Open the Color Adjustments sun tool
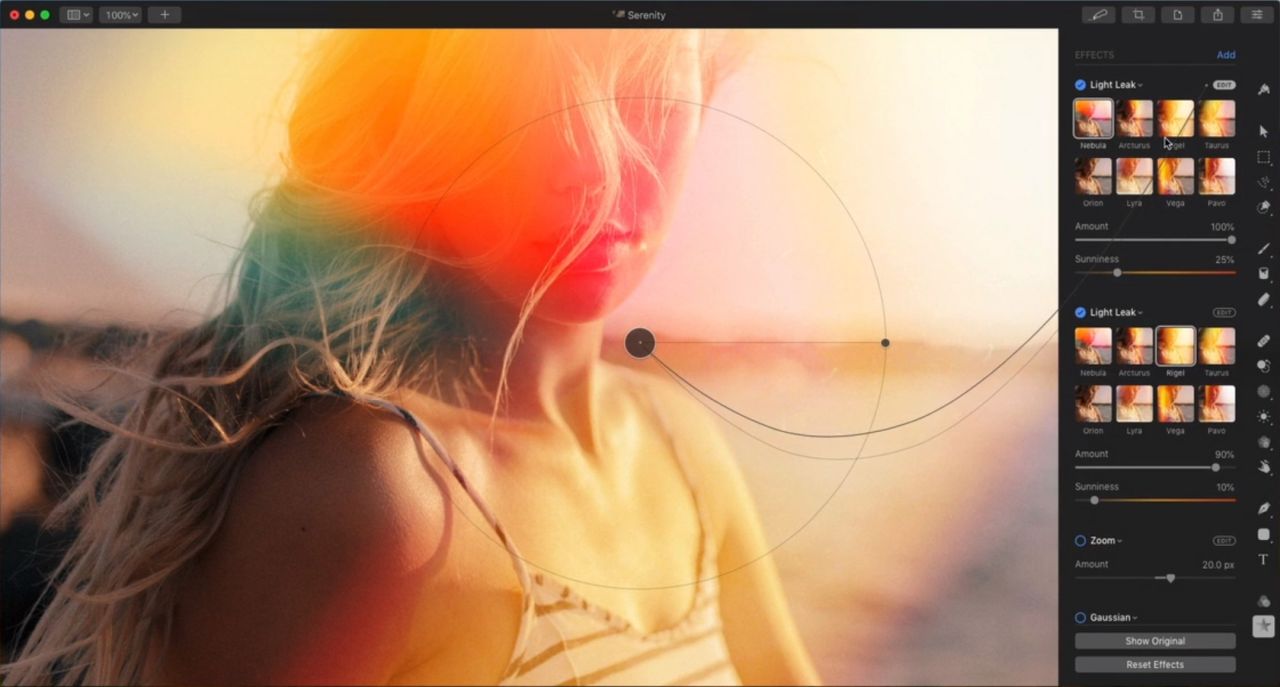The image size is (1280, 687). pyautogui.click(x=1263, y=417)
